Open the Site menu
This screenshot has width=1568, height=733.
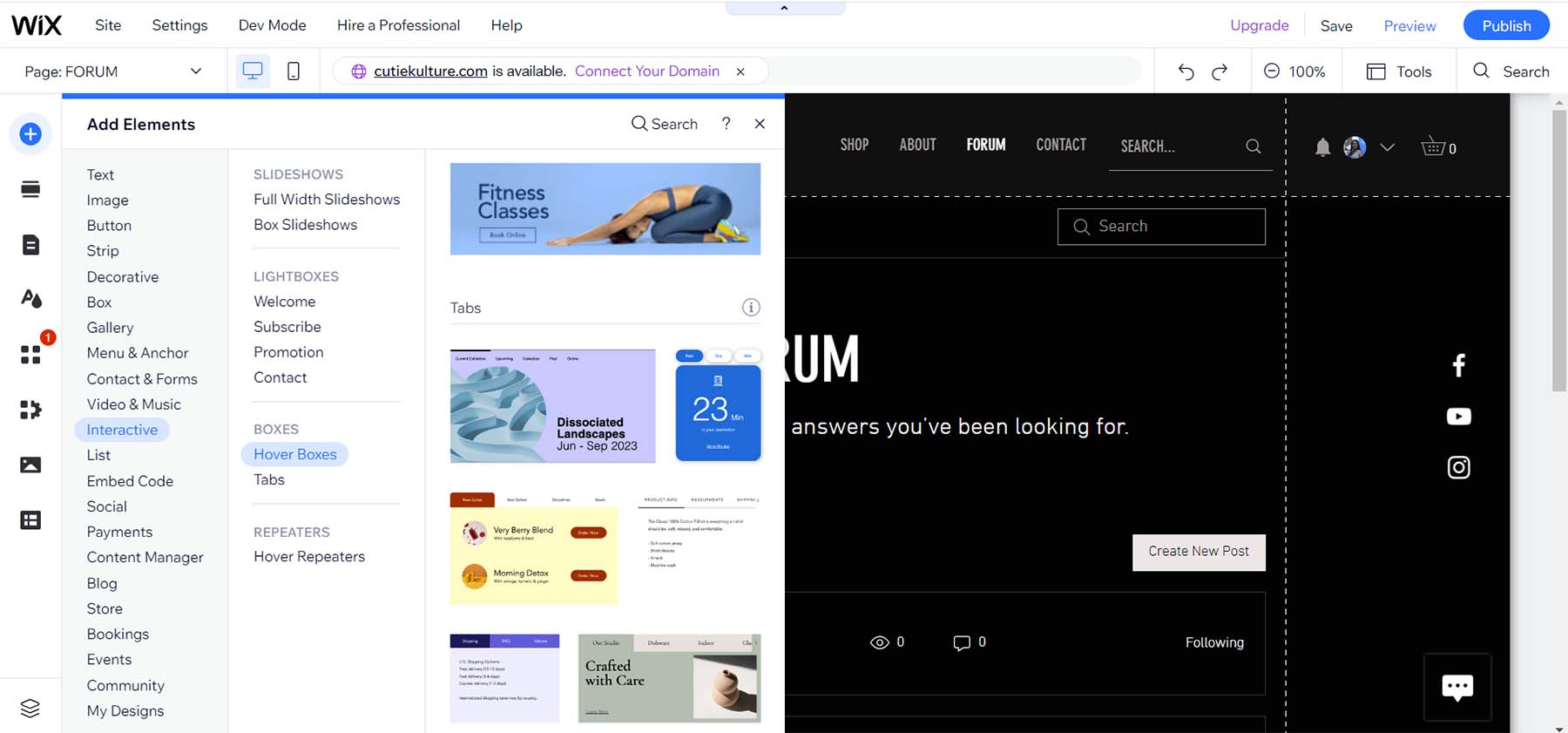[x=108, y=25]
